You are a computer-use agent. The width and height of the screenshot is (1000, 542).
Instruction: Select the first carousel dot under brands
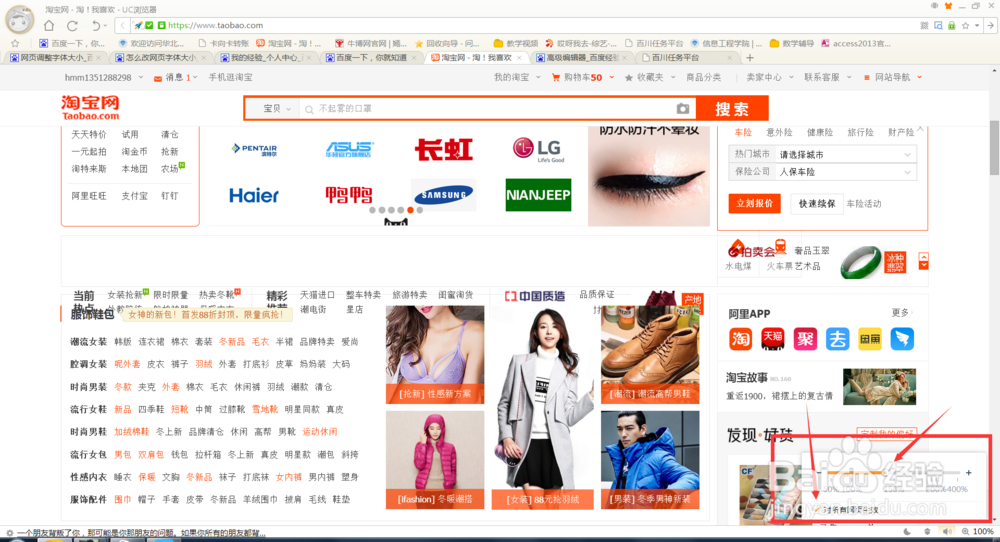pyautogui.click(x=372, y=210)
